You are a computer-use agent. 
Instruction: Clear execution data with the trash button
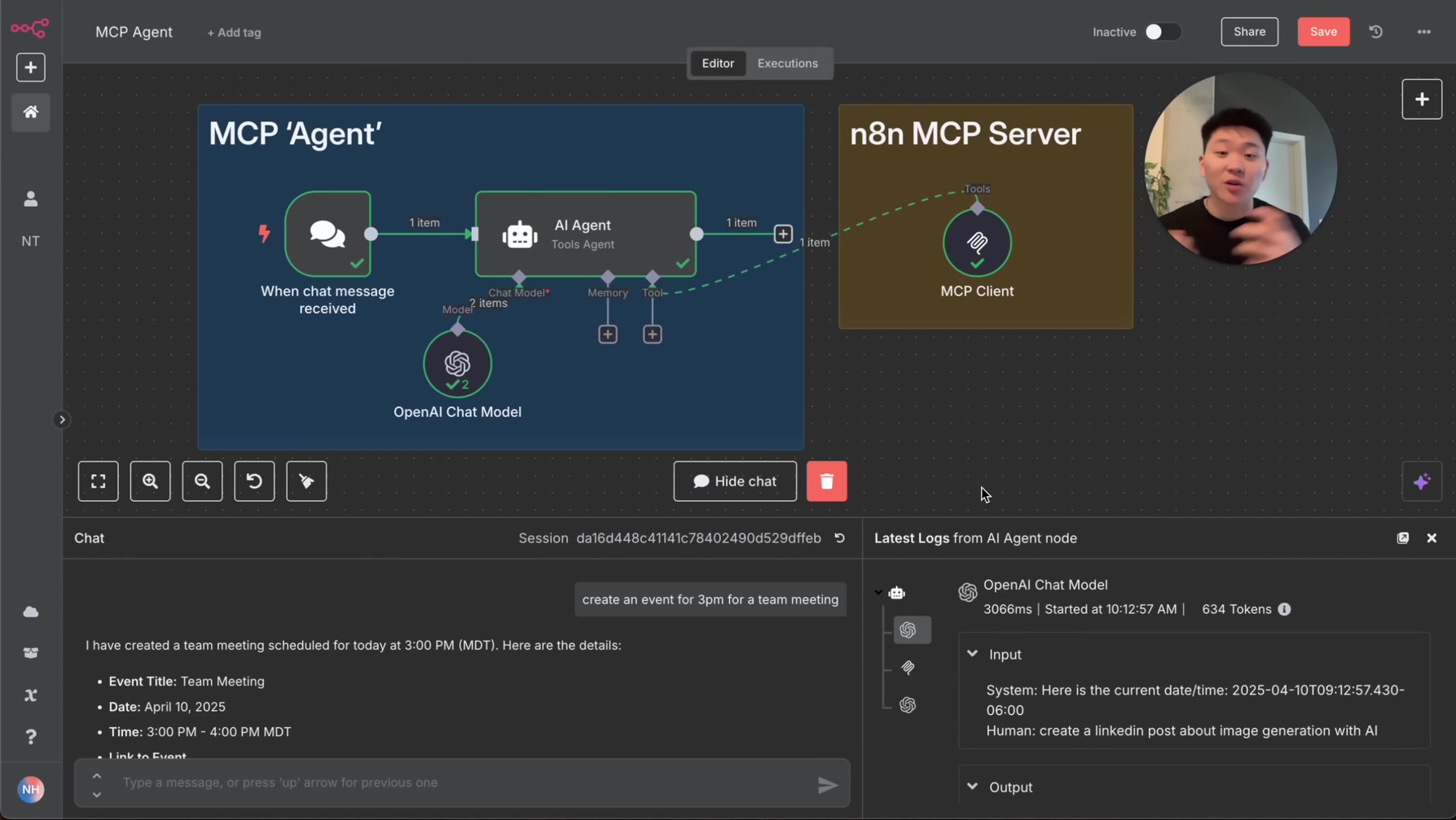click(826, 481)
